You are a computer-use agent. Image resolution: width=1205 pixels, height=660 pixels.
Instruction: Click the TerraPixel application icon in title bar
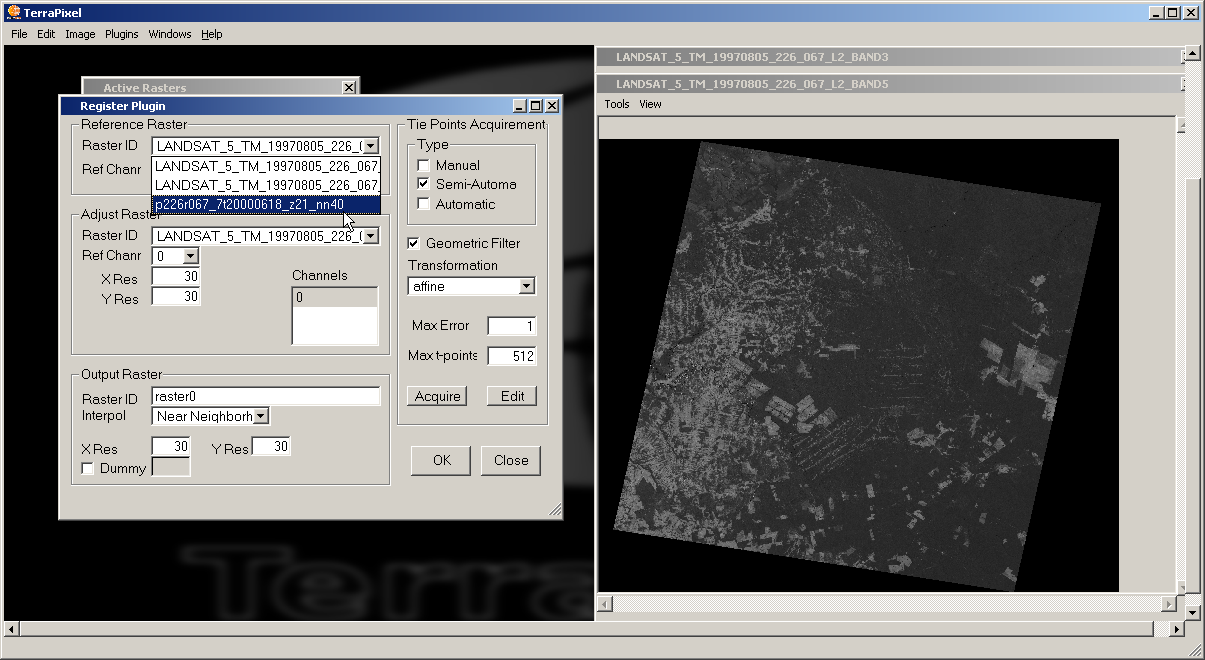pyautogui.click(x=13, y=13)
